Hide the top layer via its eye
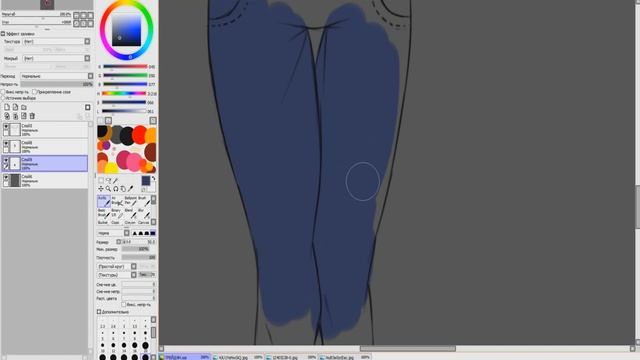 pyautogui.click(x=6, y=127)
